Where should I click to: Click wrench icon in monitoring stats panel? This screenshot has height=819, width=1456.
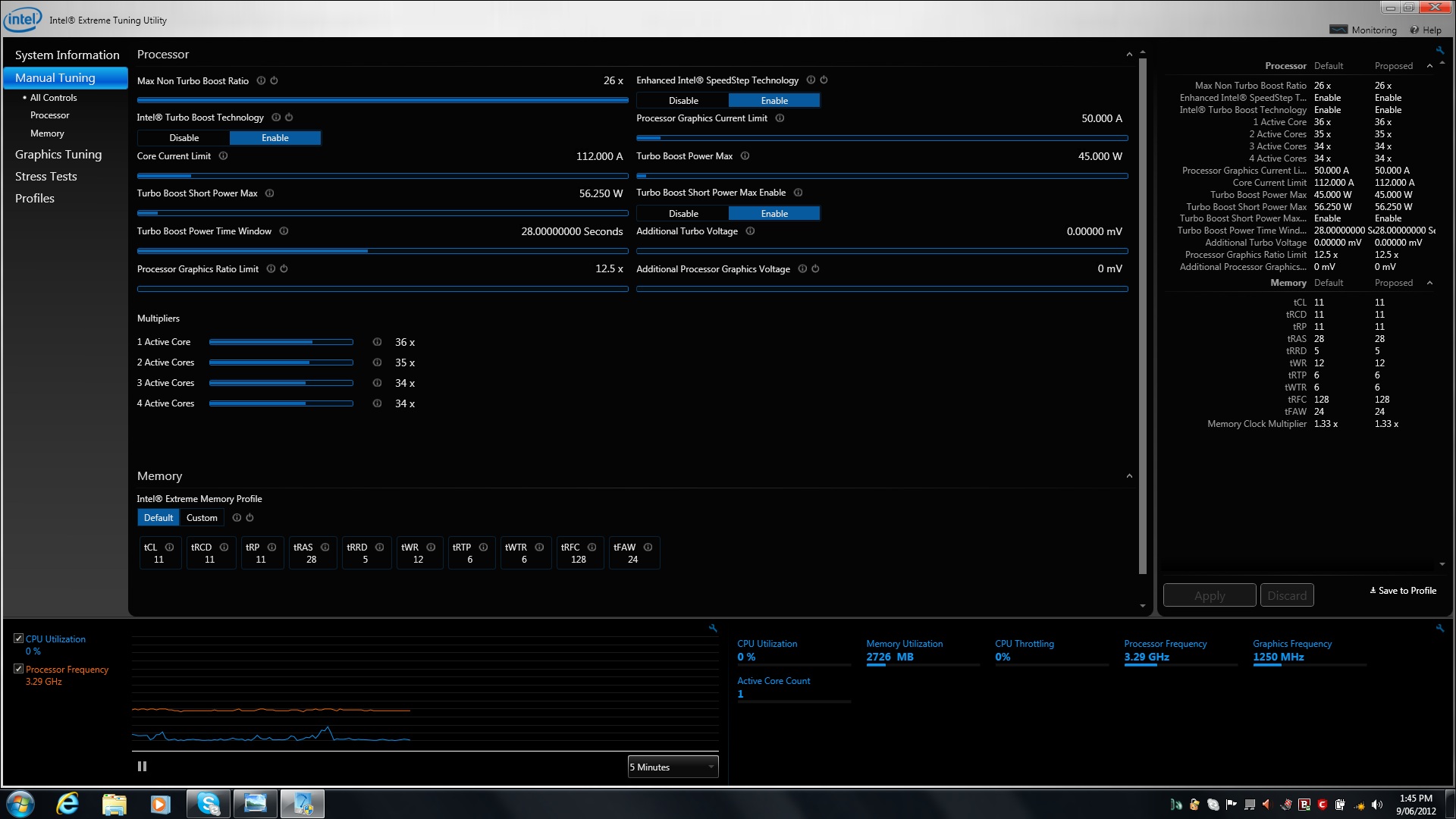coord(1439,628)
